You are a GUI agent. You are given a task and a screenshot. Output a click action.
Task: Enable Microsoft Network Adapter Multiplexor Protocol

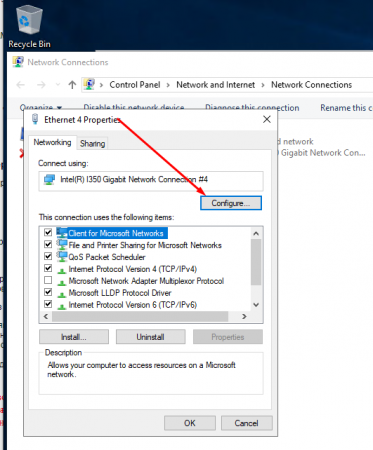point(48,280)
